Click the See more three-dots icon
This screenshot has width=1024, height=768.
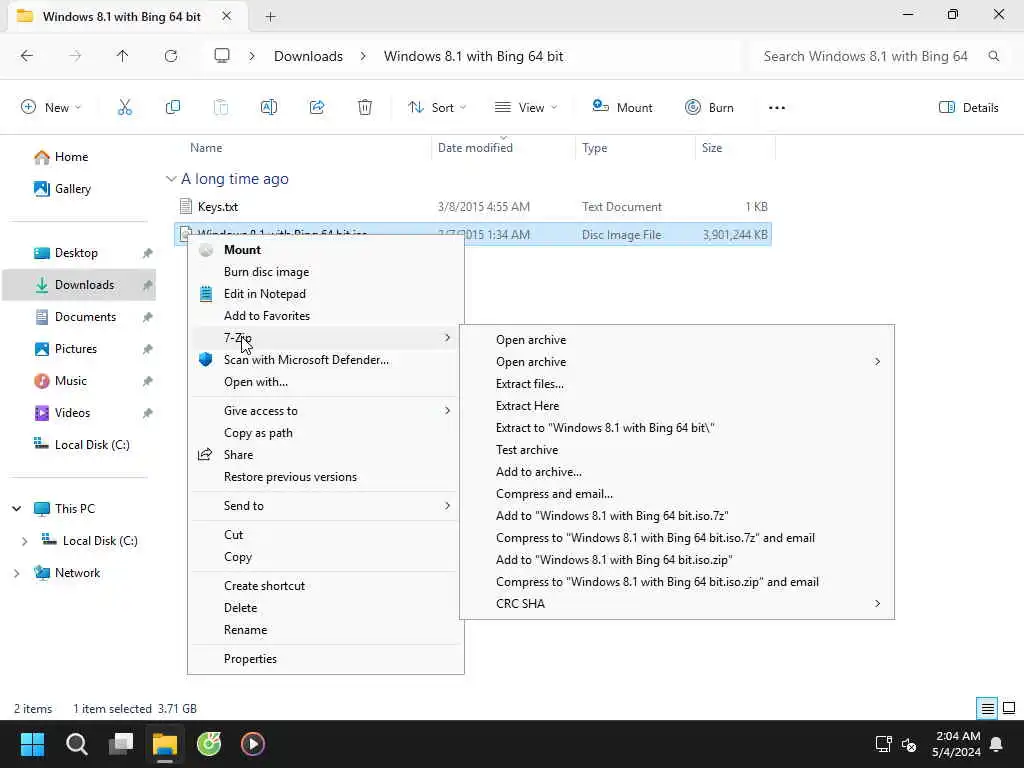(x=776, y=108)
